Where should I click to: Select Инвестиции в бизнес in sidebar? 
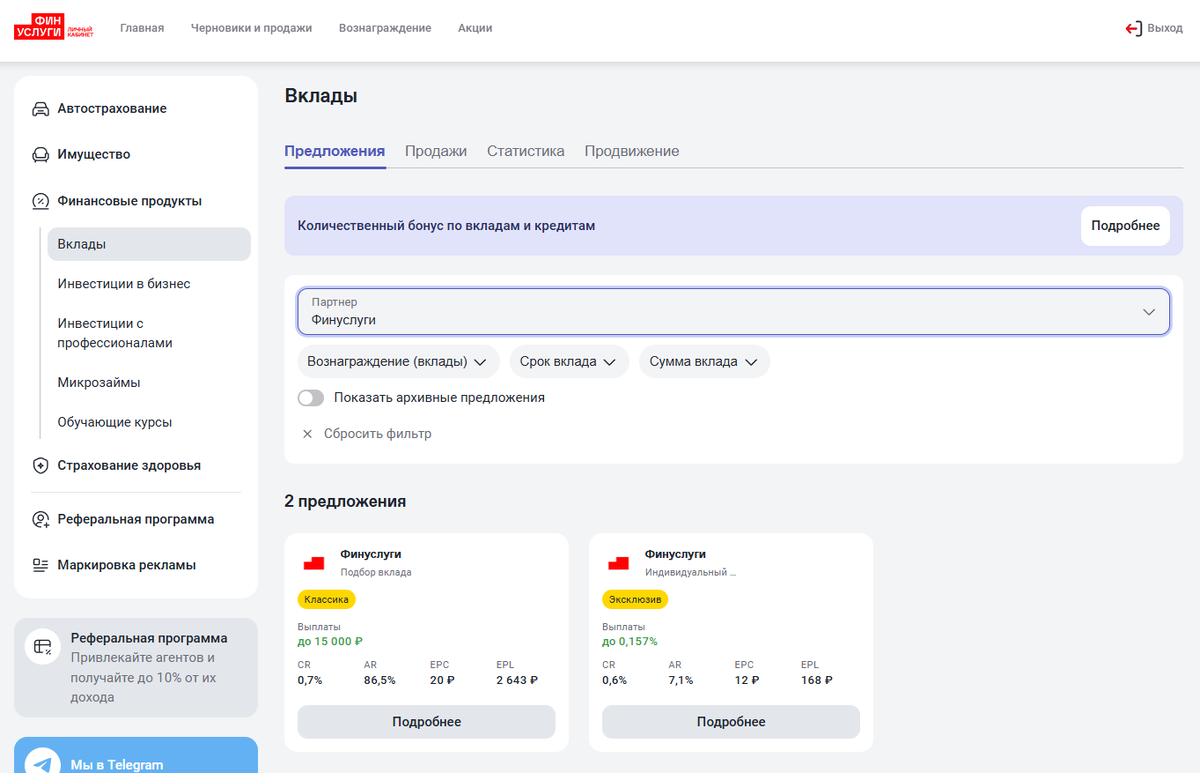124,284
